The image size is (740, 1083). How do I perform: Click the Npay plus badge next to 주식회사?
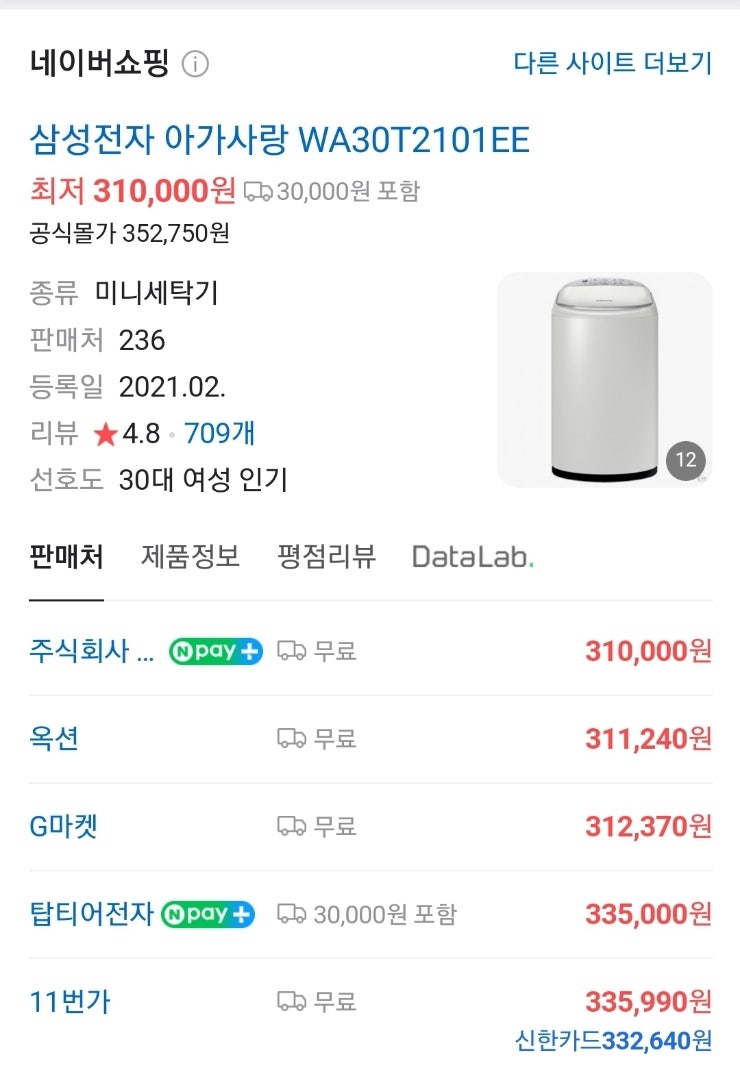tap(216, 651)
